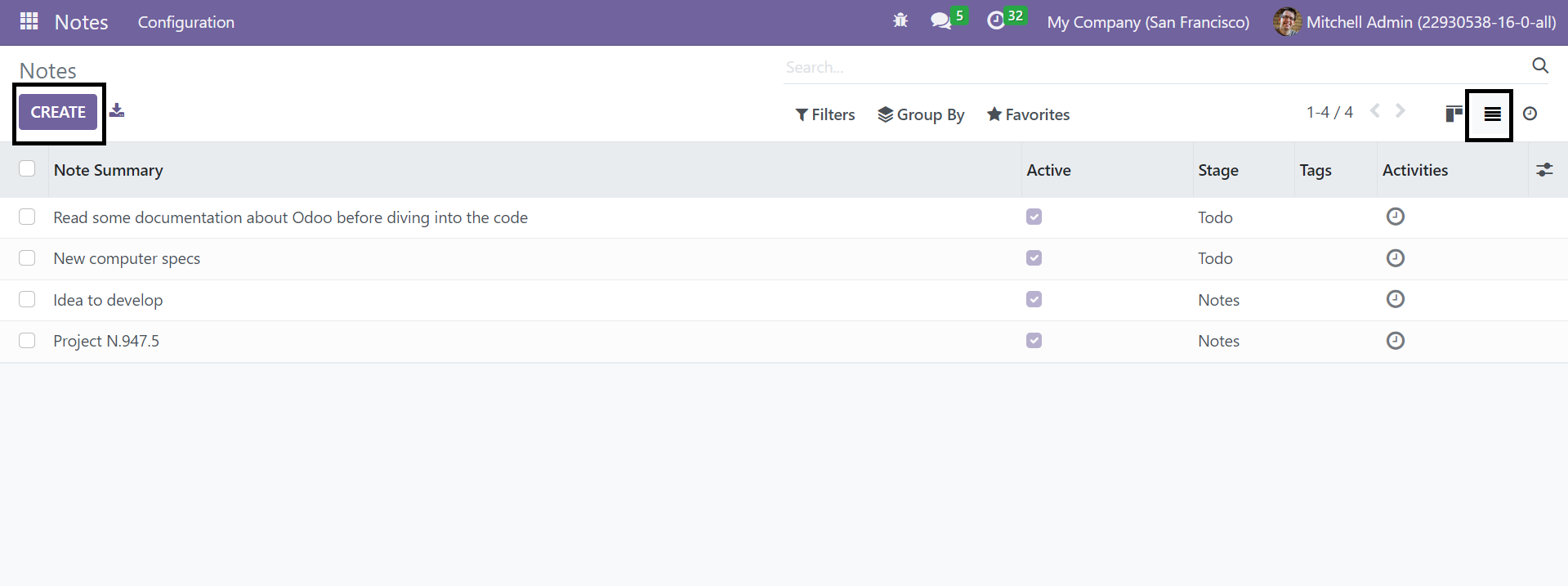This screenshot has width=1568, height=586.
Task: Switch to List view
Action: pyautogui.click(x=1492, y=114)
